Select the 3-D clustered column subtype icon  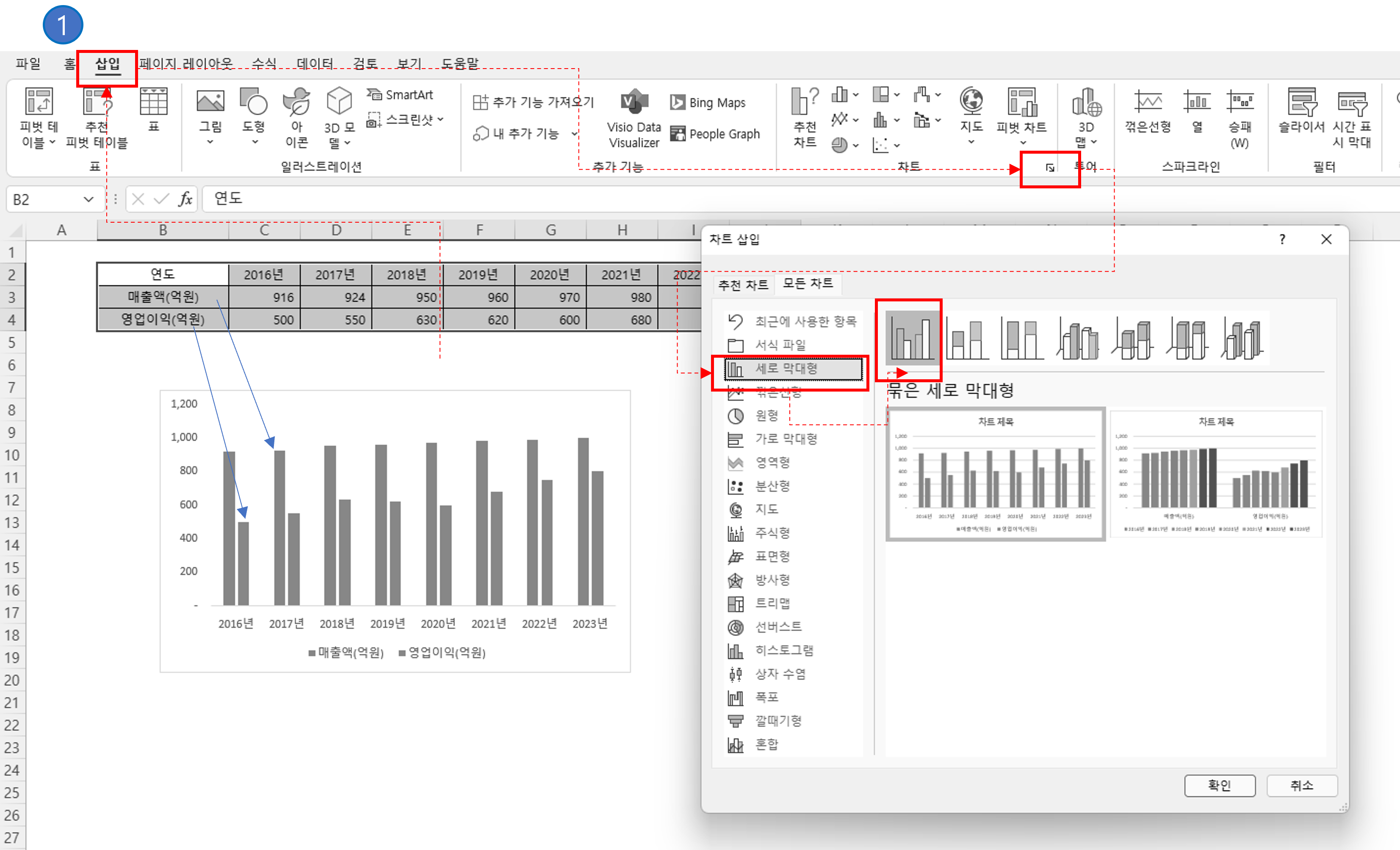1077,339
